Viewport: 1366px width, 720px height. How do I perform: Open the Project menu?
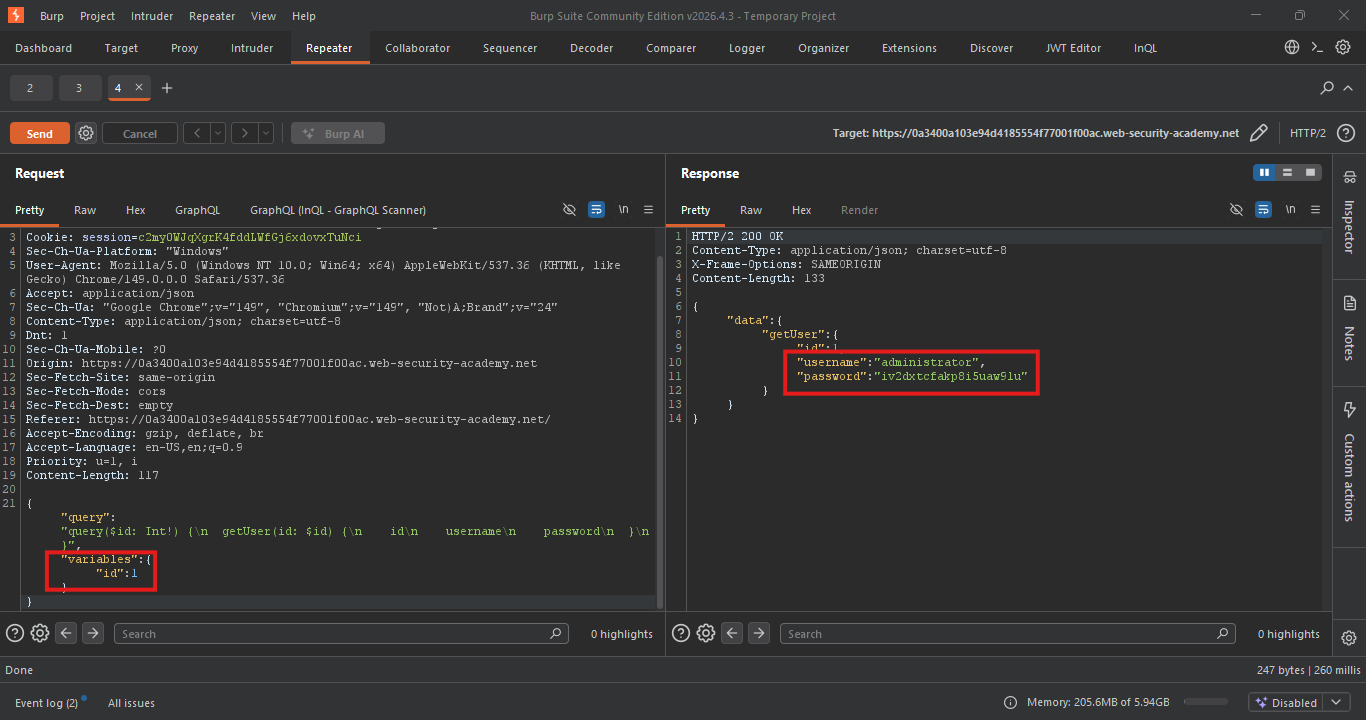[x=97, y=16]
